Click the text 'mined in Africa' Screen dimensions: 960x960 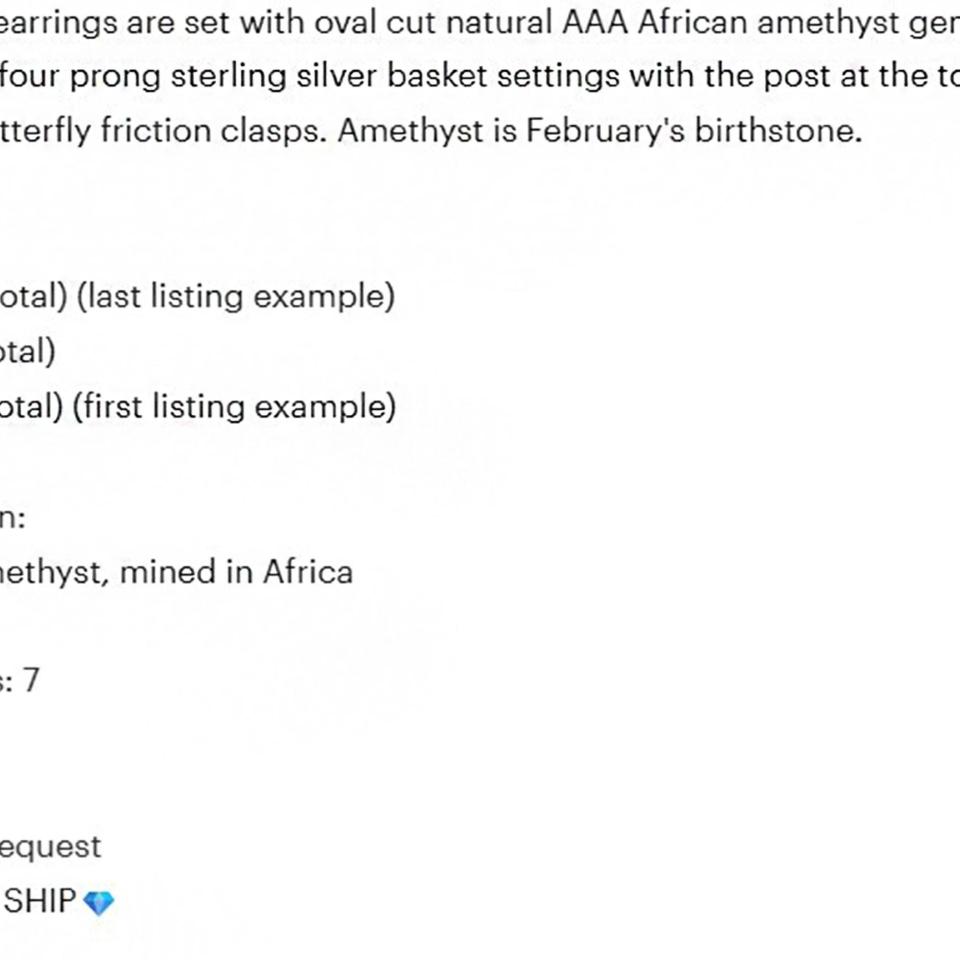[x=236, y=572]
